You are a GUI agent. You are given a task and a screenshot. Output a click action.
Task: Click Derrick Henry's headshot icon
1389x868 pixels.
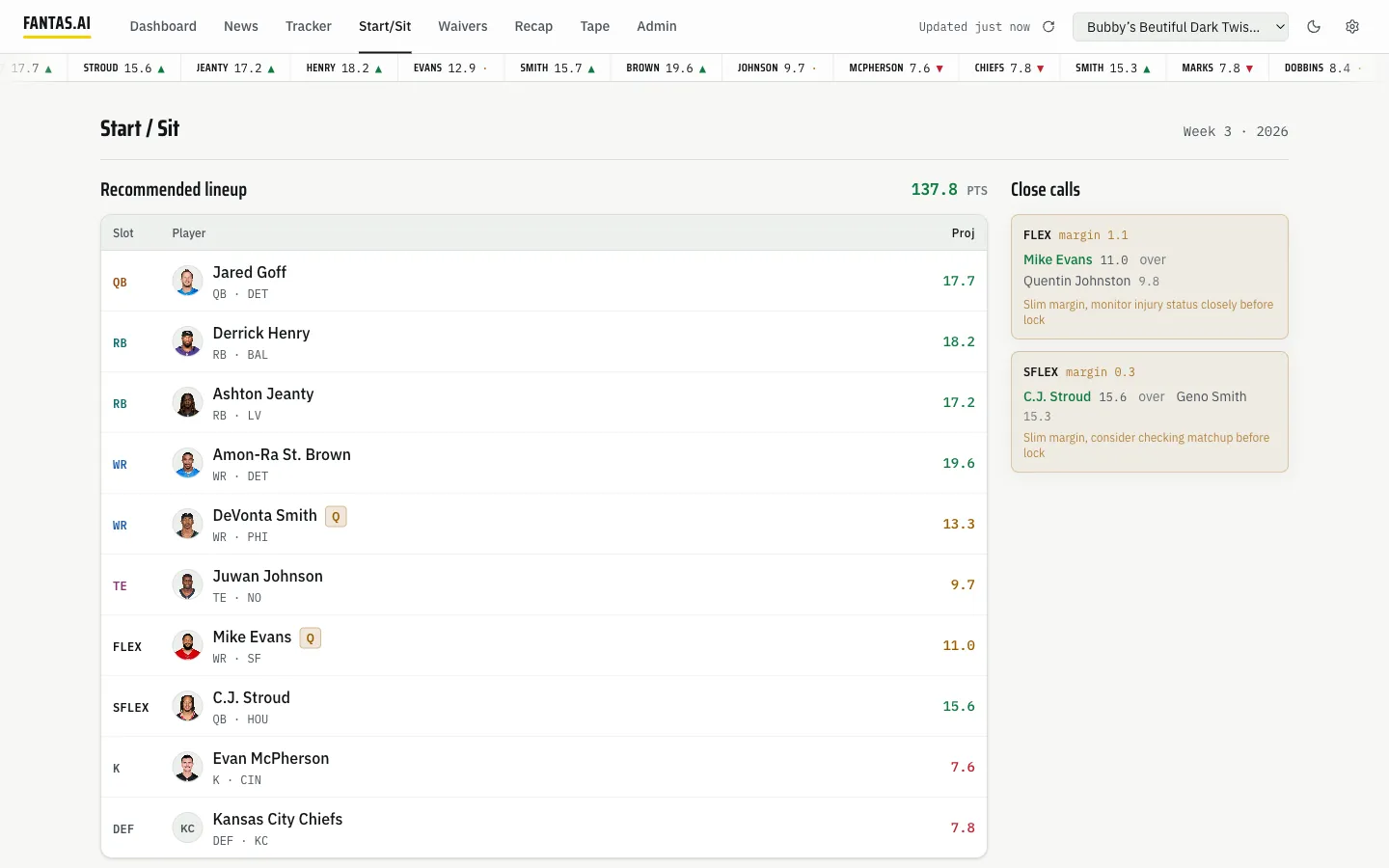coord(187,341)
